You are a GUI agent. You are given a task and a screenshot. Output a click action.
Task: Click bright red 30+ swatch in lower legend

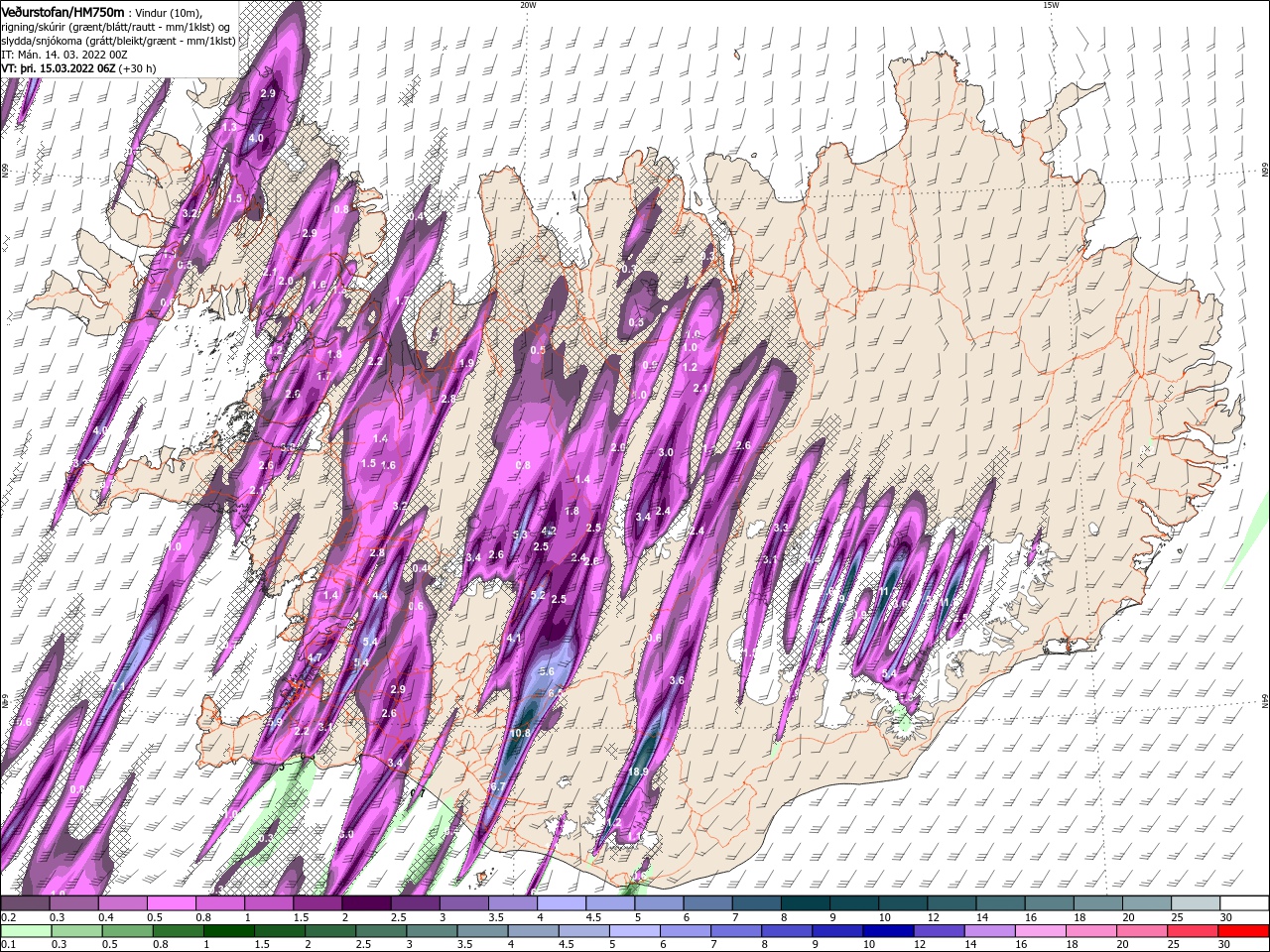coord(1244,931)
